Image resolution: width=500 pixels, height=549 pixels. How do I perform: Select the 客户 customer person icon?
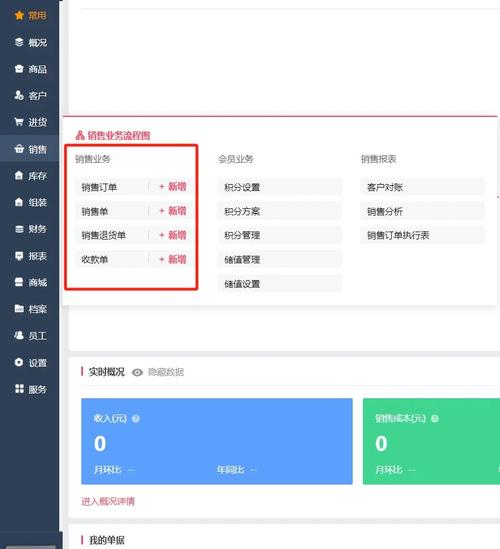tap(19, 95)
